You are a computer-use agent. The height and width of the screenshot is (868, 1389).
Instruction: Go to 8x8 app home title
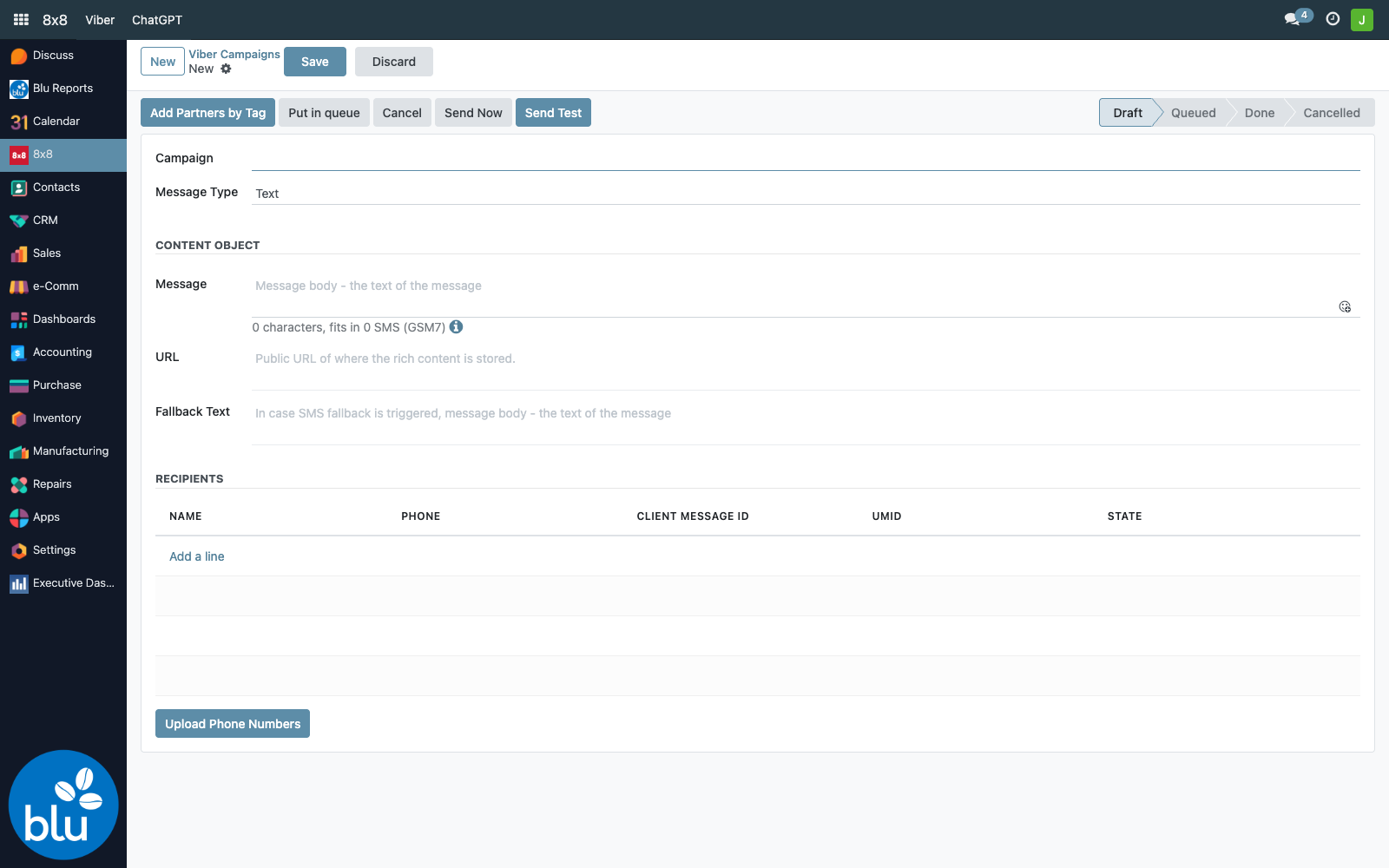click(x=55, y=20)
